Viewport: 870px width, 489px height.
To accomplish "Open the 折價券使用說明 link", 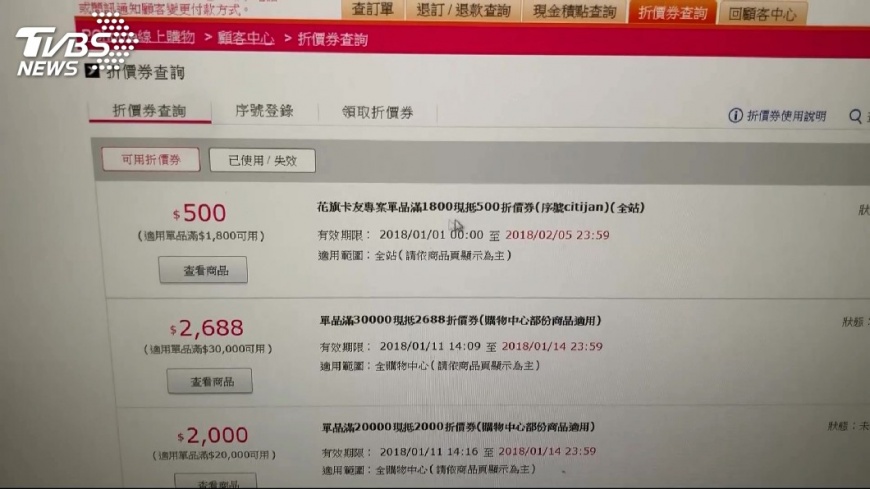I will pos(786,116).
